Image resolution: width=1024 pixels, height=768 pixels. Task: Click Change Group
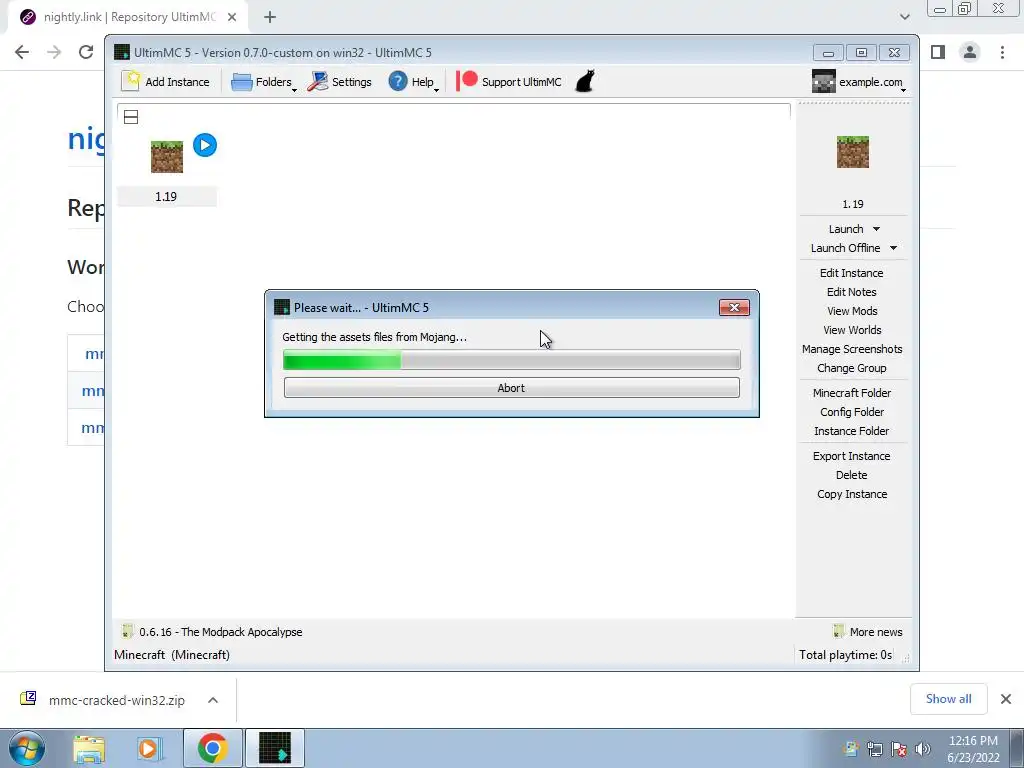[852, 368]
